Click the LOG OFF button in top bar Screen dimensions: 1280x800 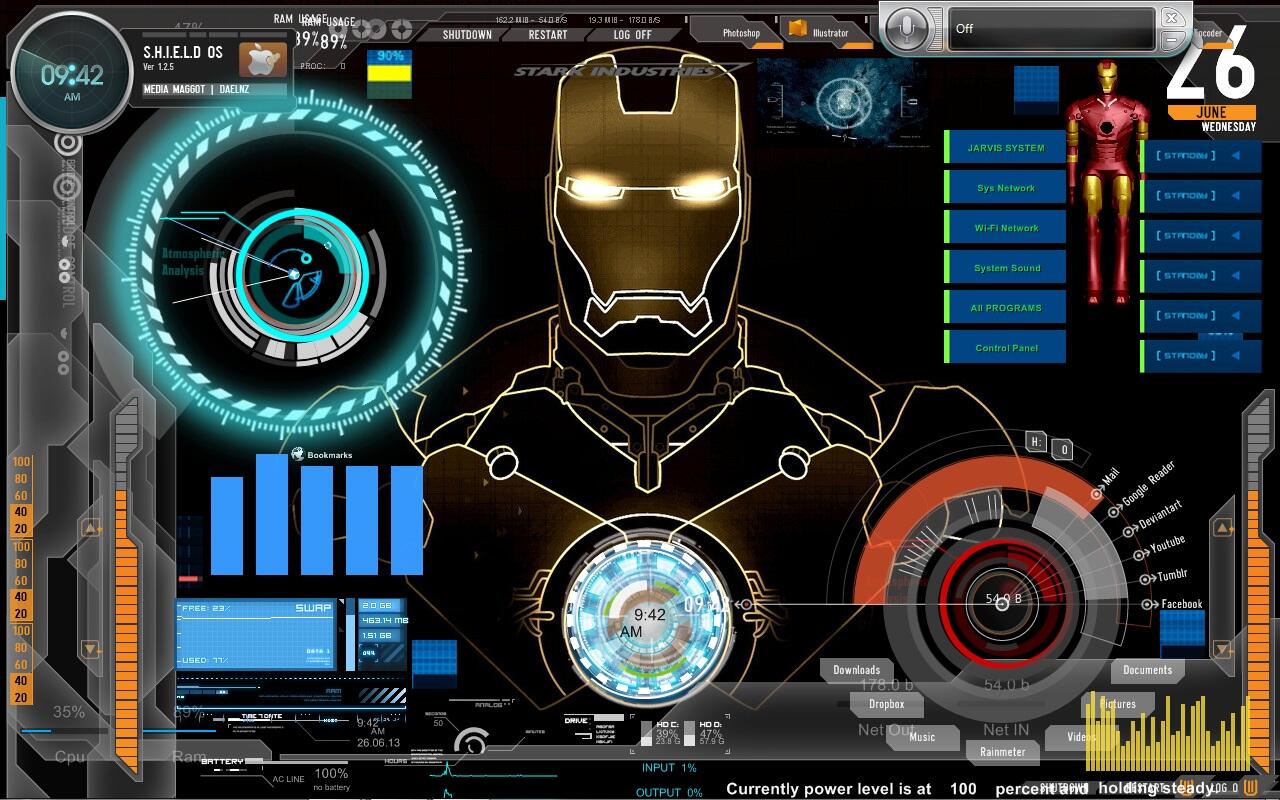point(632,34)
